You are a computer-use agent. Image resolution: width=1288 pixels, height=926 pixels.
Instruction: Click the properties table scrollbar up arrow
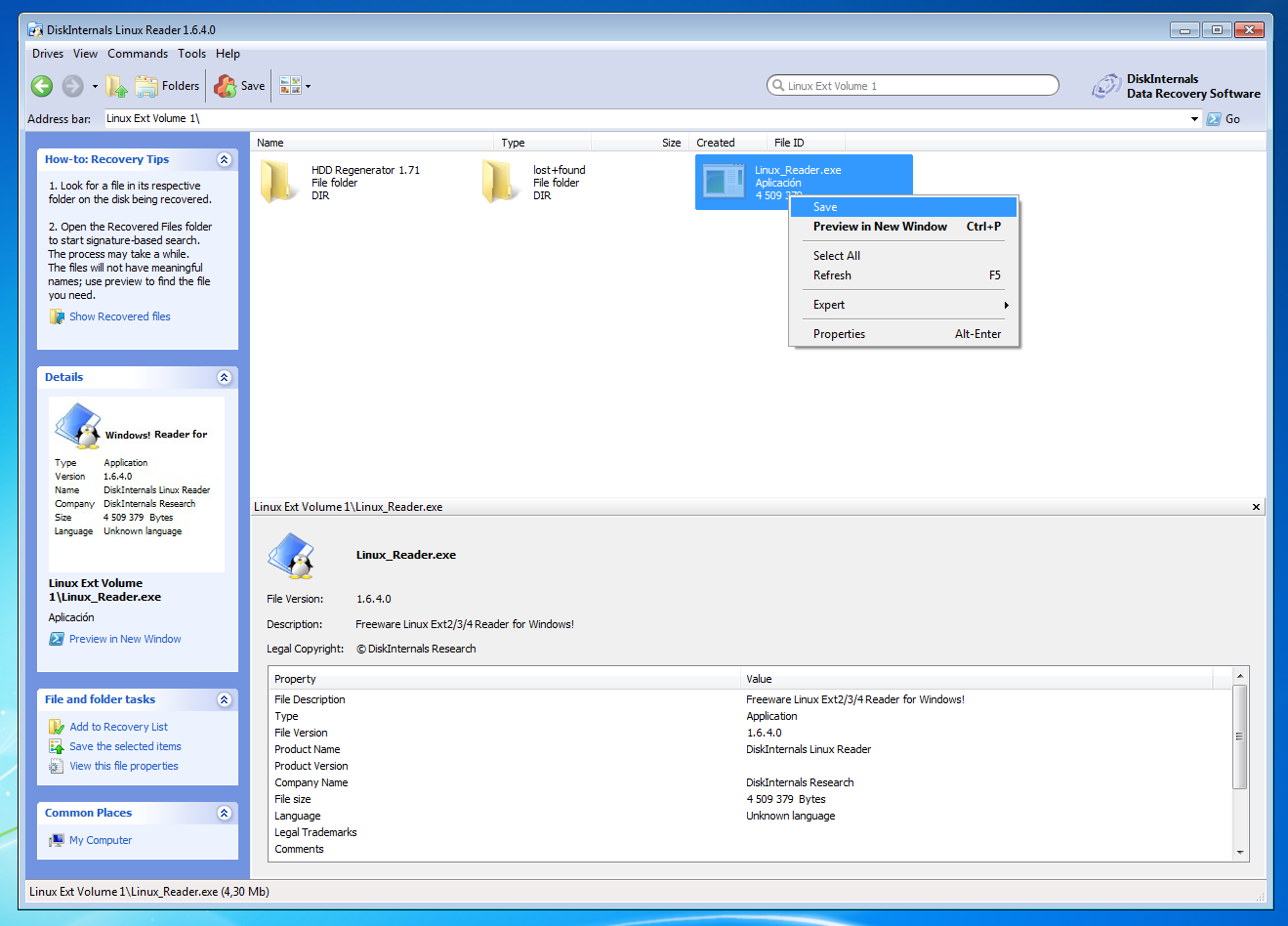(x=1240, y=676)
